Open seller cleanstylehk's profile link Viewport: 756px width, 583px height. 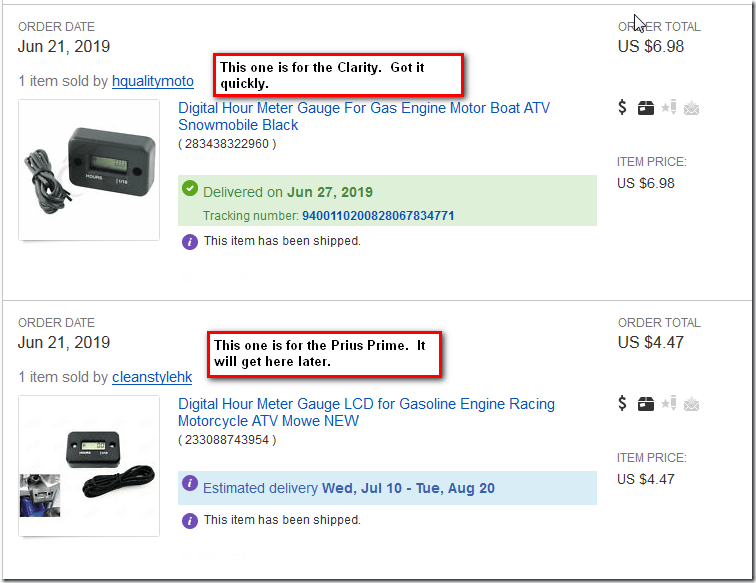click(x=152, y=377)
